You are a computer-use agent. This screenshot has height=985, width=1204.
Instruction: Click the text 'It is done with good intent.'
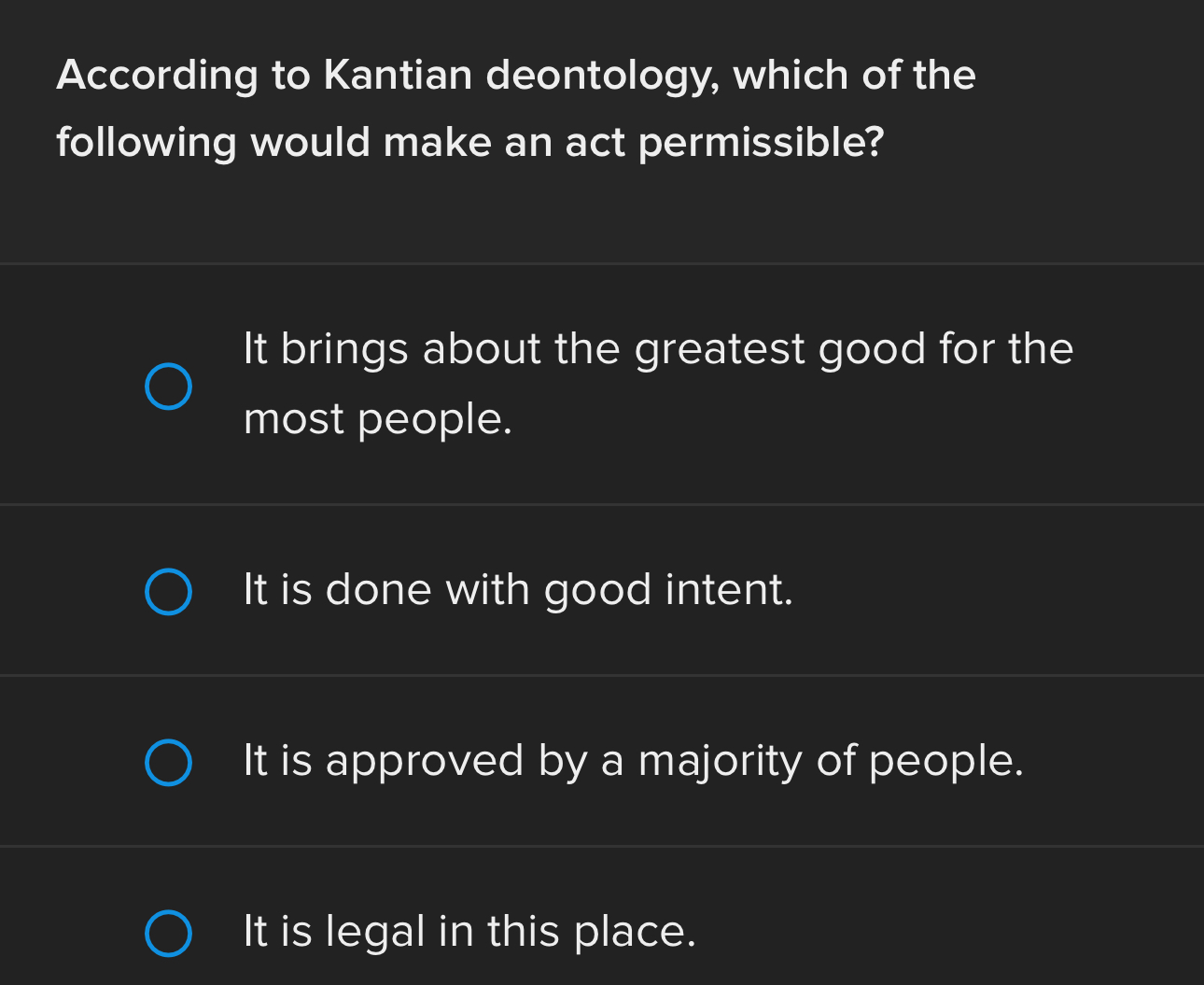518,590
